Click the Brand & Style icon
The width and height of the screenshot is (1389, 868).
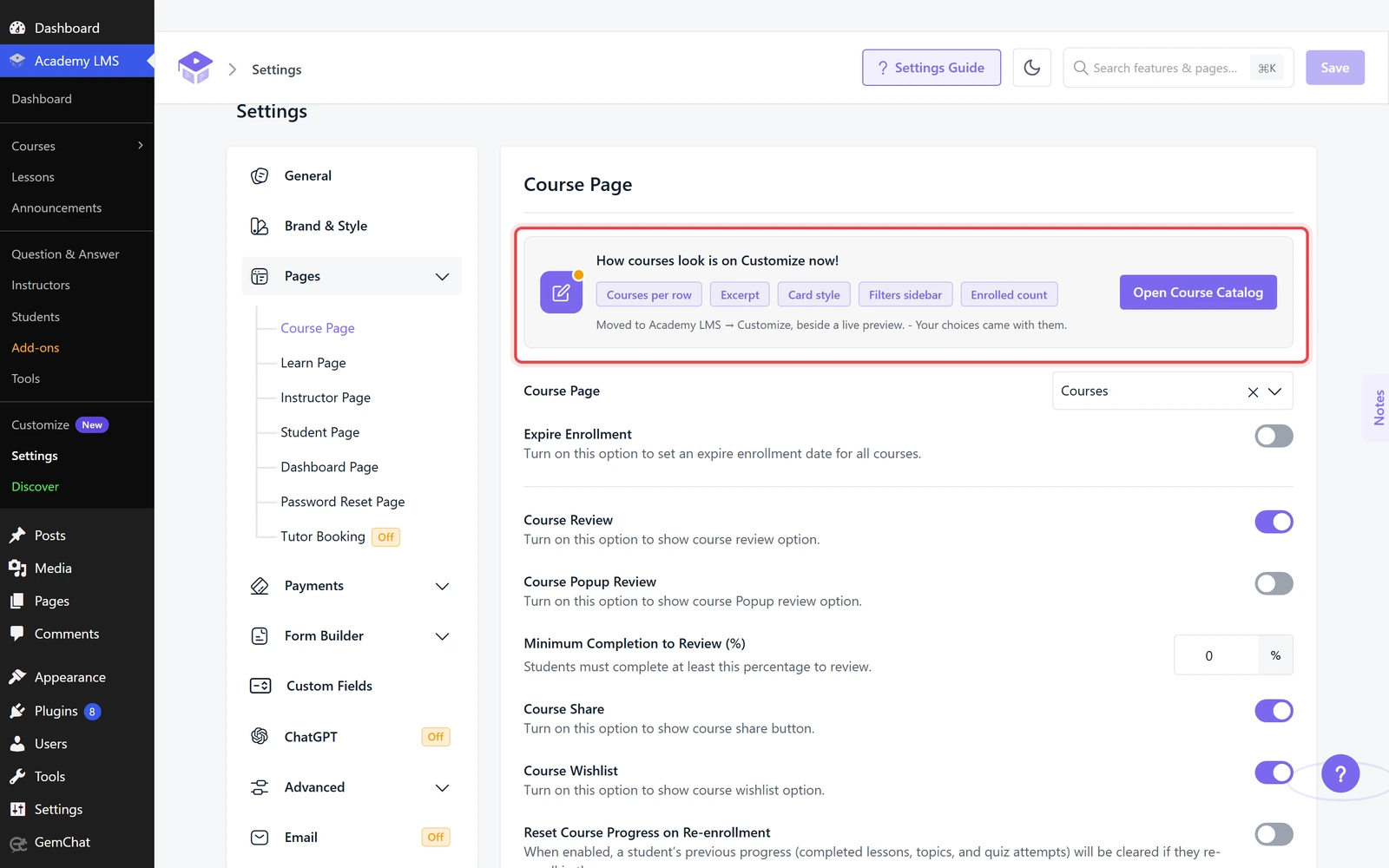(x=260, y=227)
